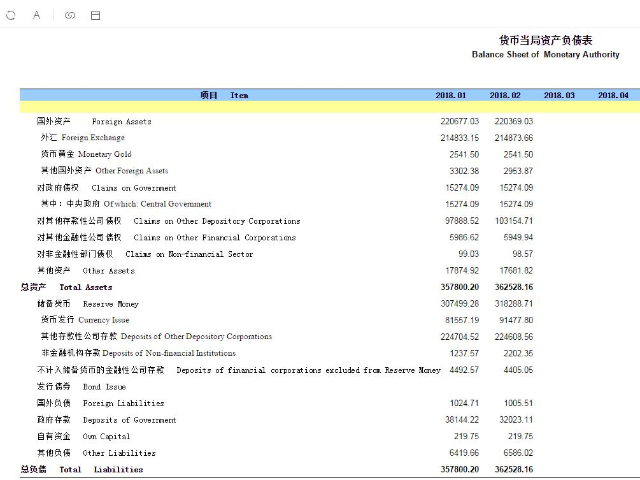This screenshot has height=480, width=640.
Task: Click the value 3302.38 for Other Foreign Assets
Action: point(464,171)
